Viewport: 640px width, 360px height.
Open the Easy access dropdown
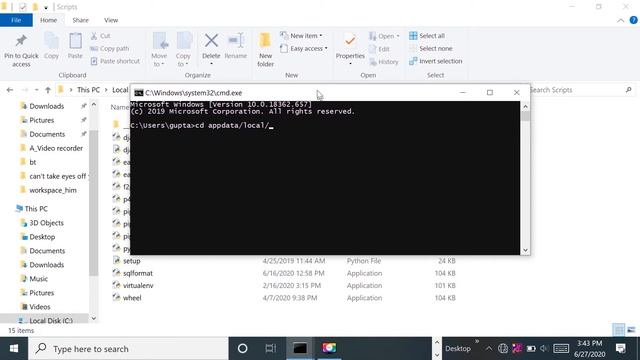coord(304,49)
